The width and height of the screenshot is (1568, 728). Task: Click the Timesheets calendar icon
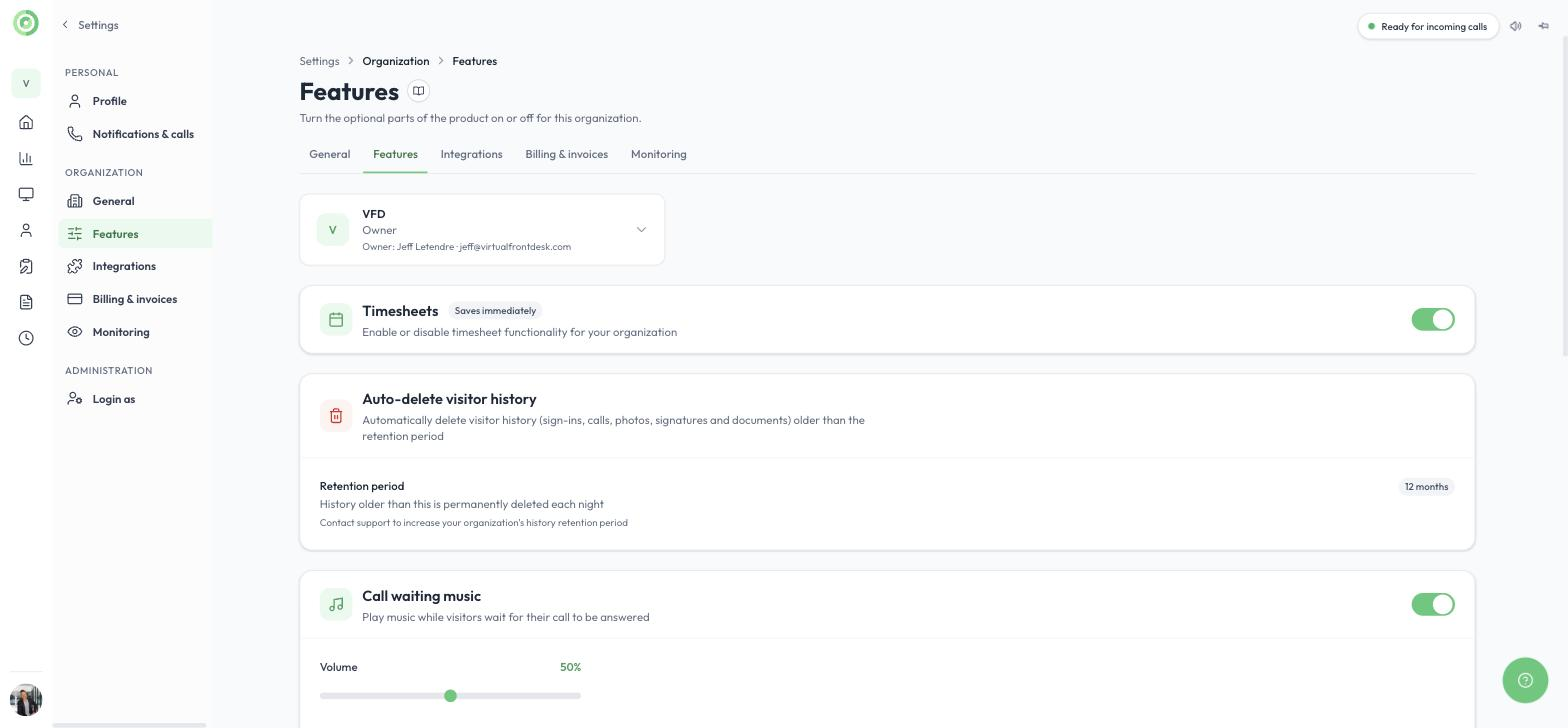point(336,320)
